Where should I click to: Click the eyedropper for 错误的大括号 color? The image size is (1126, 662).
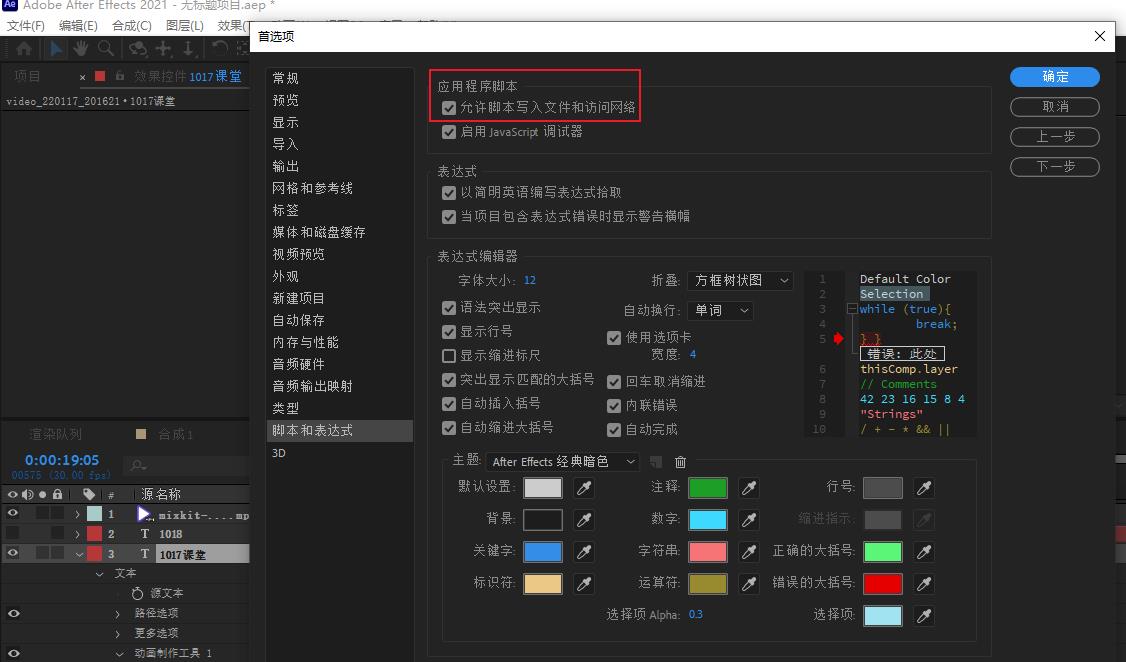point(923,584)
